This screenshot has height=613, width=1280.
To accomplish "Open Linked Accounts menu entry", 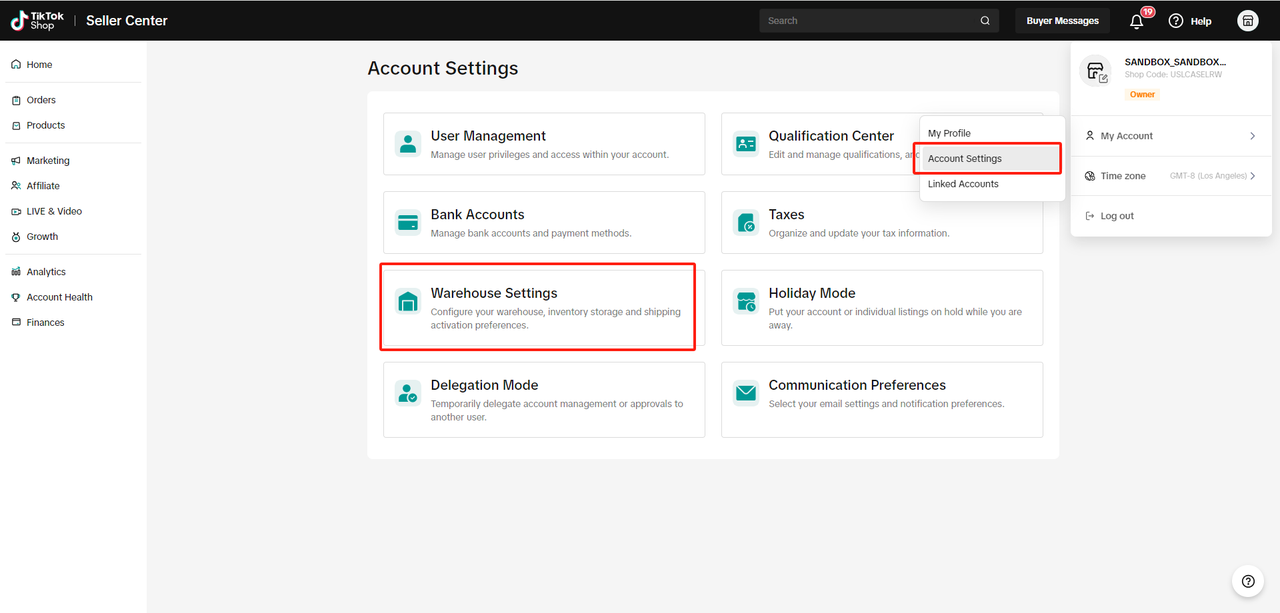I will [963, 184].
